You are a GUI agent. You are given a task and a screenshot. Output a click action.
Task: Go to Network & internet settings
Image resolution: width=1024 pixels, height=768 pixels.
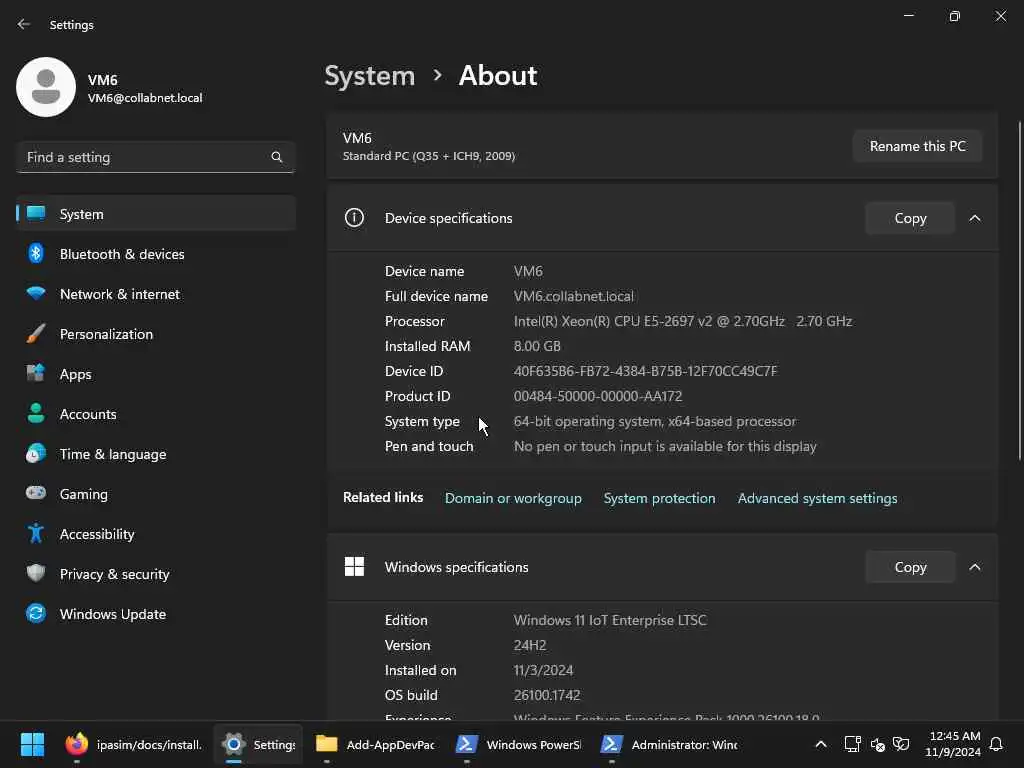point(156,293)
